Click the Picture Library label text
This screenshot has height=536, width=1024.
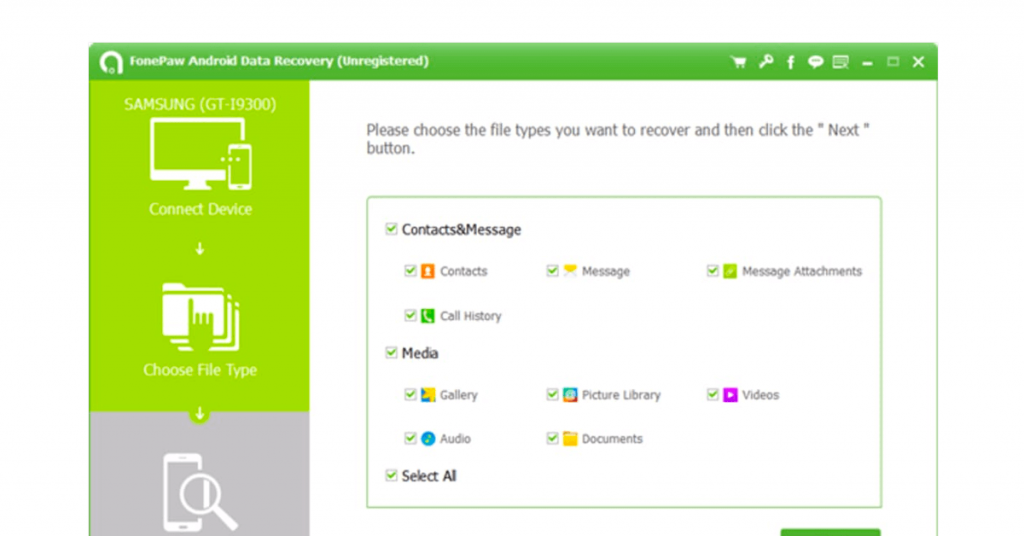[621, 395]
